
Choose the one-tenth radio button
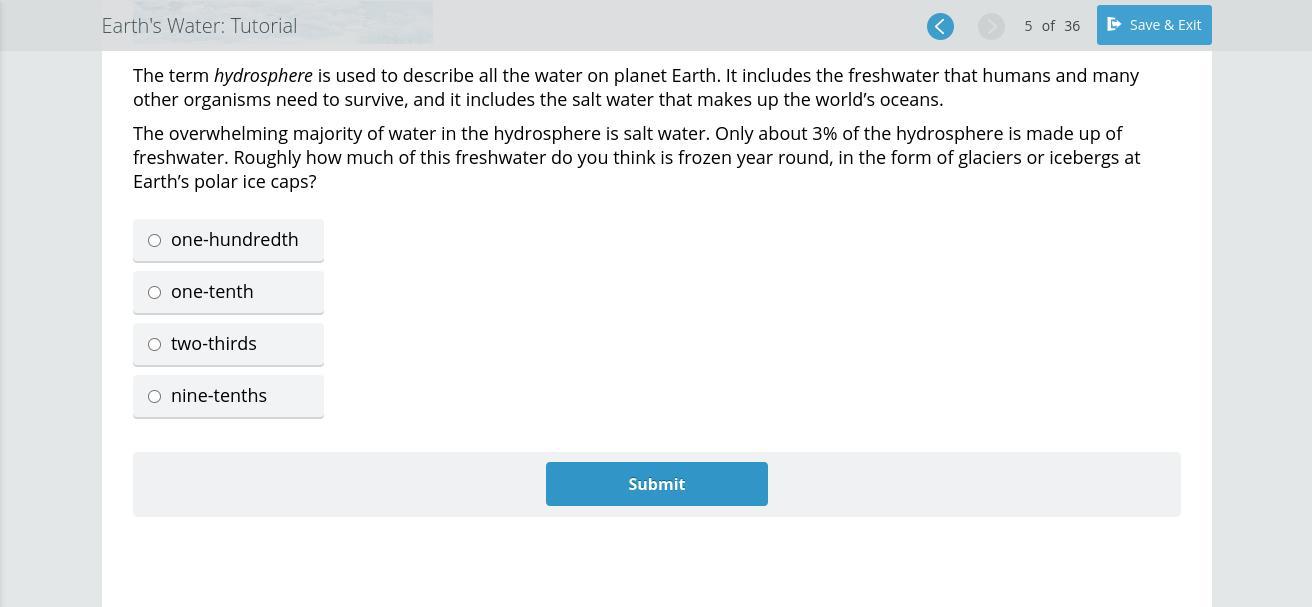[x=155, y=293]
